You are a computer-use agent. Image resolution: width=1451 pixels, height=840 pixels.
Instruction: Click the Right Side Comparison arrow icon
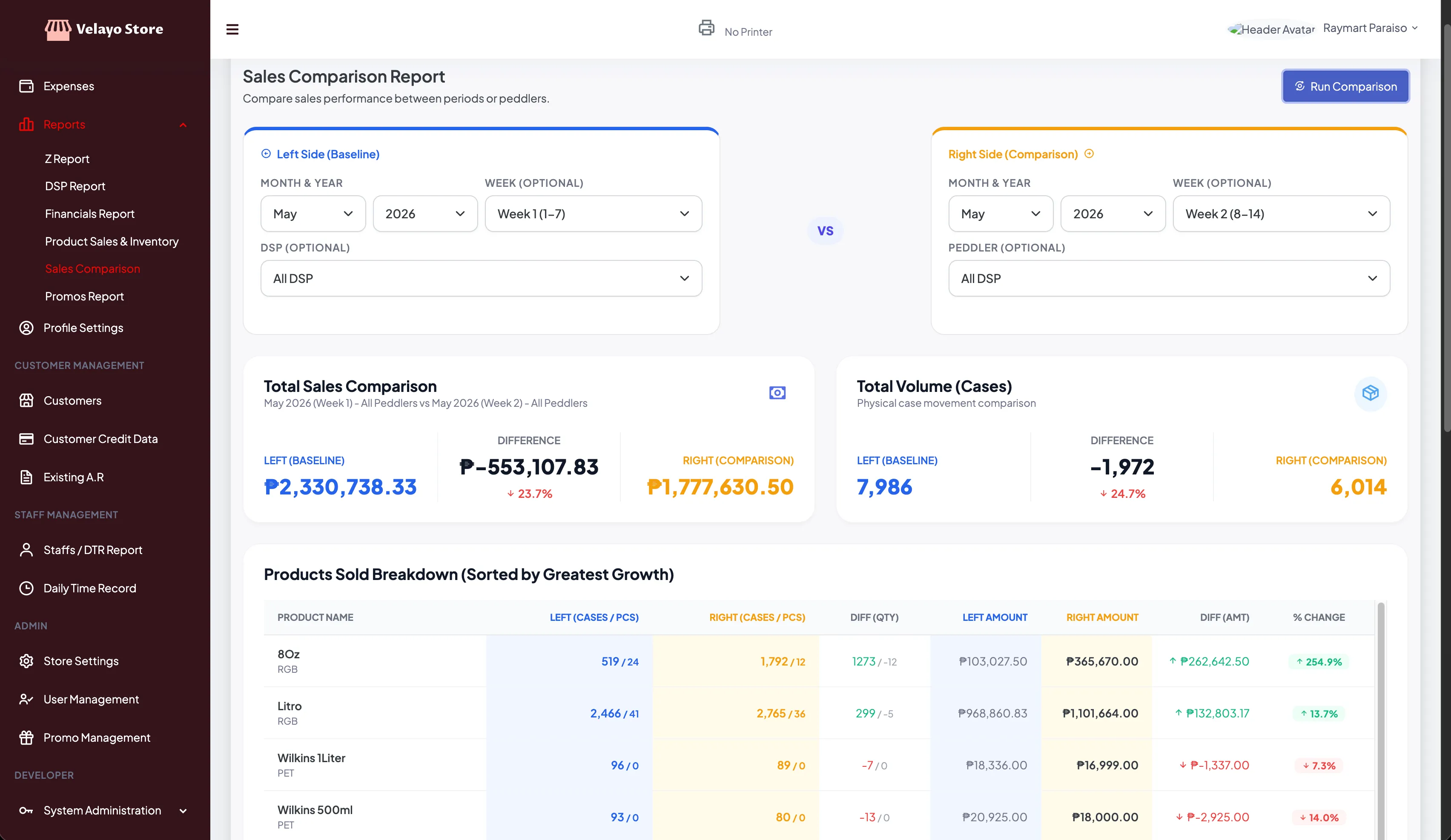point(1089,154)
